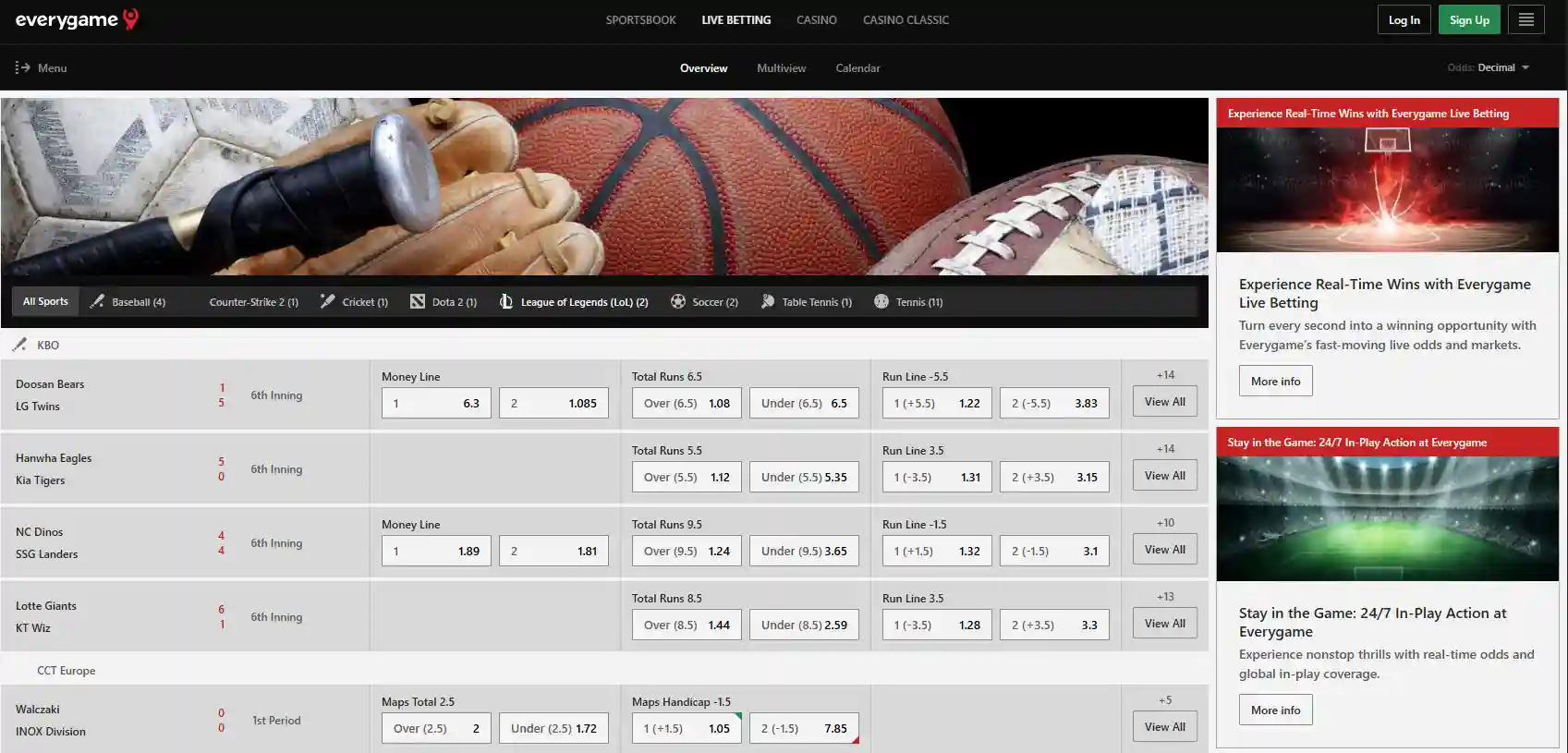The image size is (1568, 753).
Task: Click the everygame logo
Action: (77, 19)
